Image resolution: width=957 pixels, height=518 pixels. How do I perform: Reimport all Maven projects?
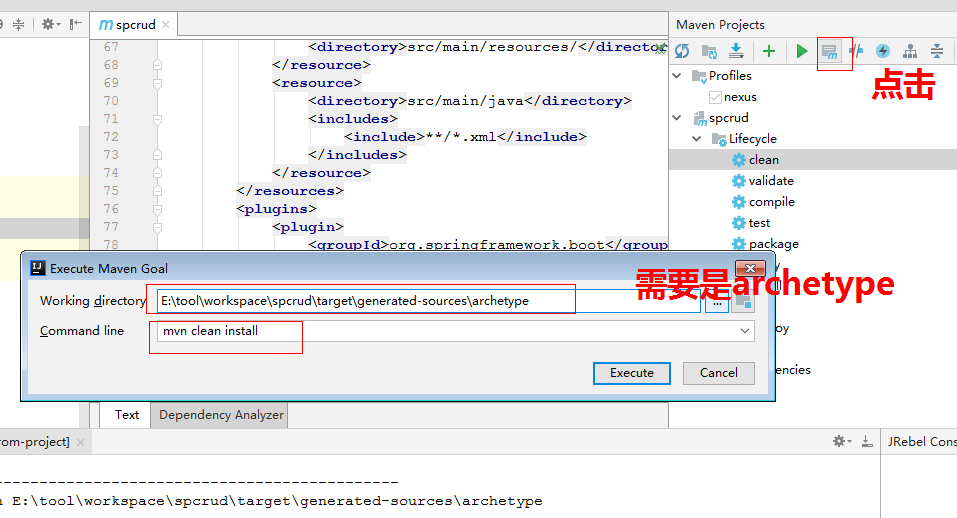click(682, 51)
